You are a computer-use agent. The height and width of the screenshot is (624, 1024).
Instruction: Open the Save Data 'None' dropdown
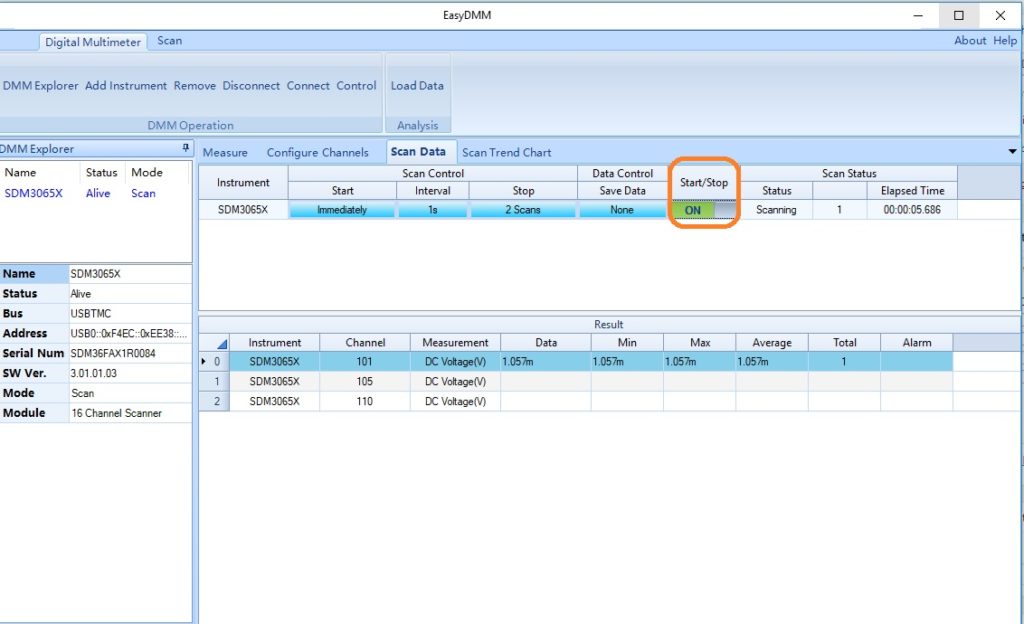pos(622,210)
